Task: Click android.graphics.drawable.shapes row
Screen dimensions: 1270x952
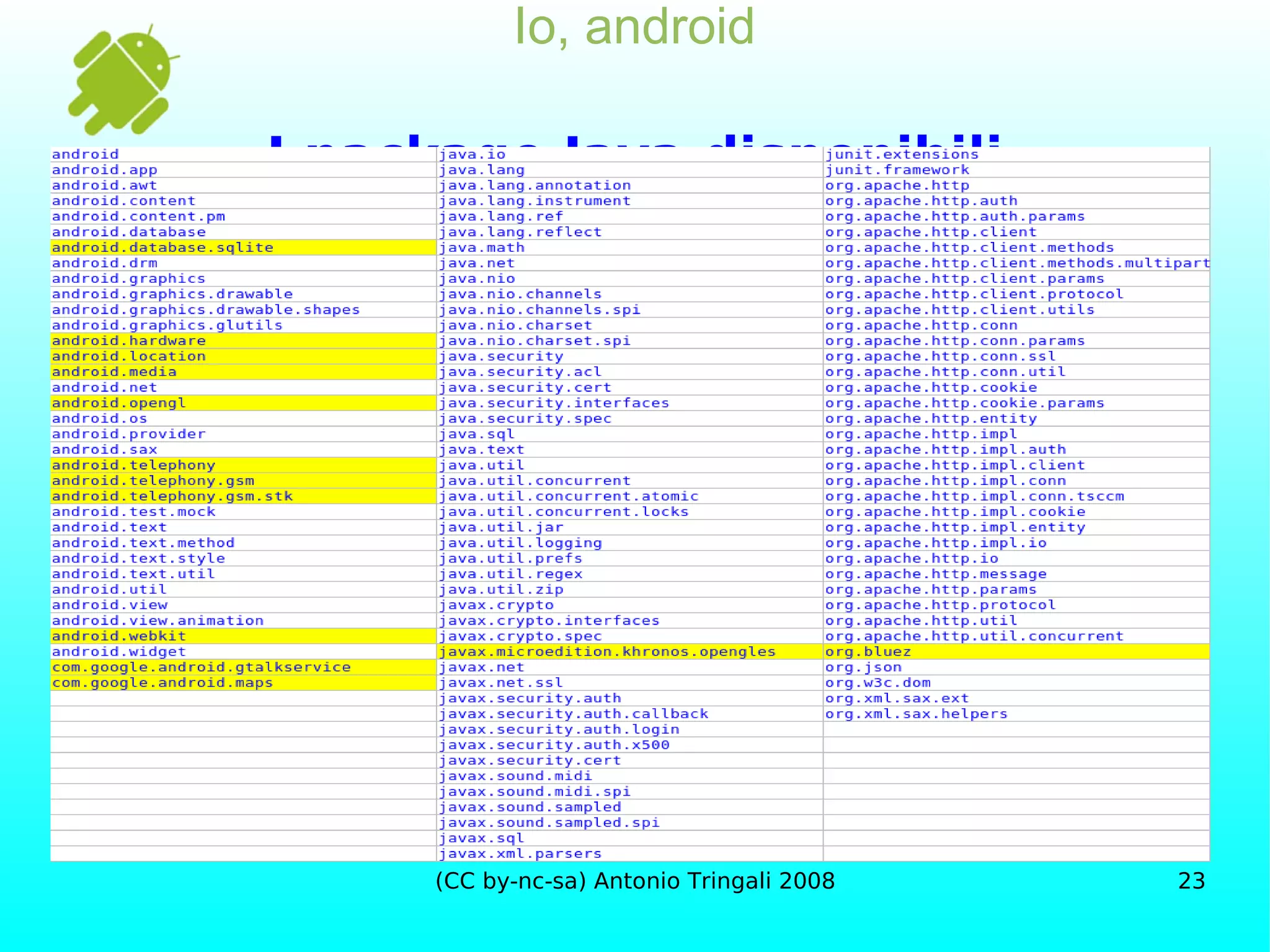Action: 244,309
